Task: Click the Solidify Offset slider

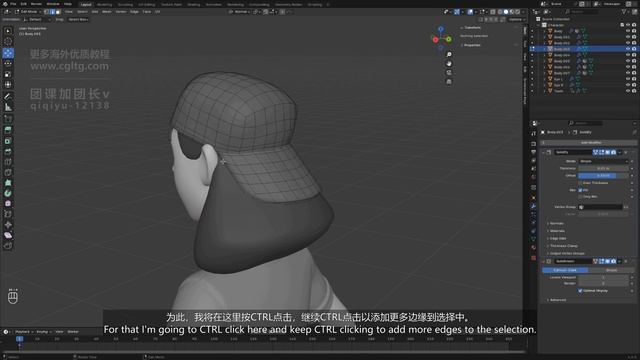Action: [603, 176]
